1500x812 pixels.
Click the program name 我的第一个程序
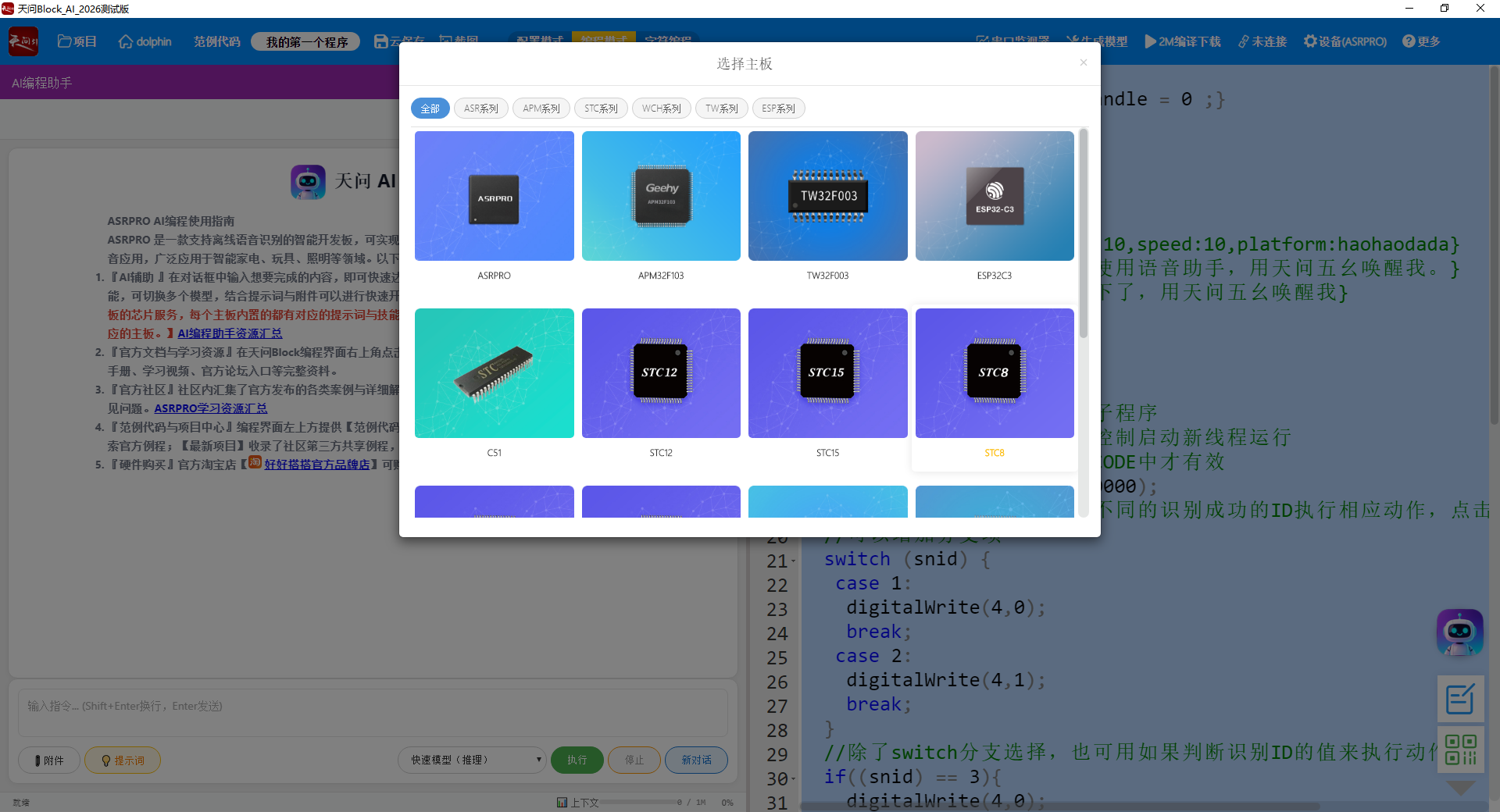pyautogui.click(x=305, y=41)
